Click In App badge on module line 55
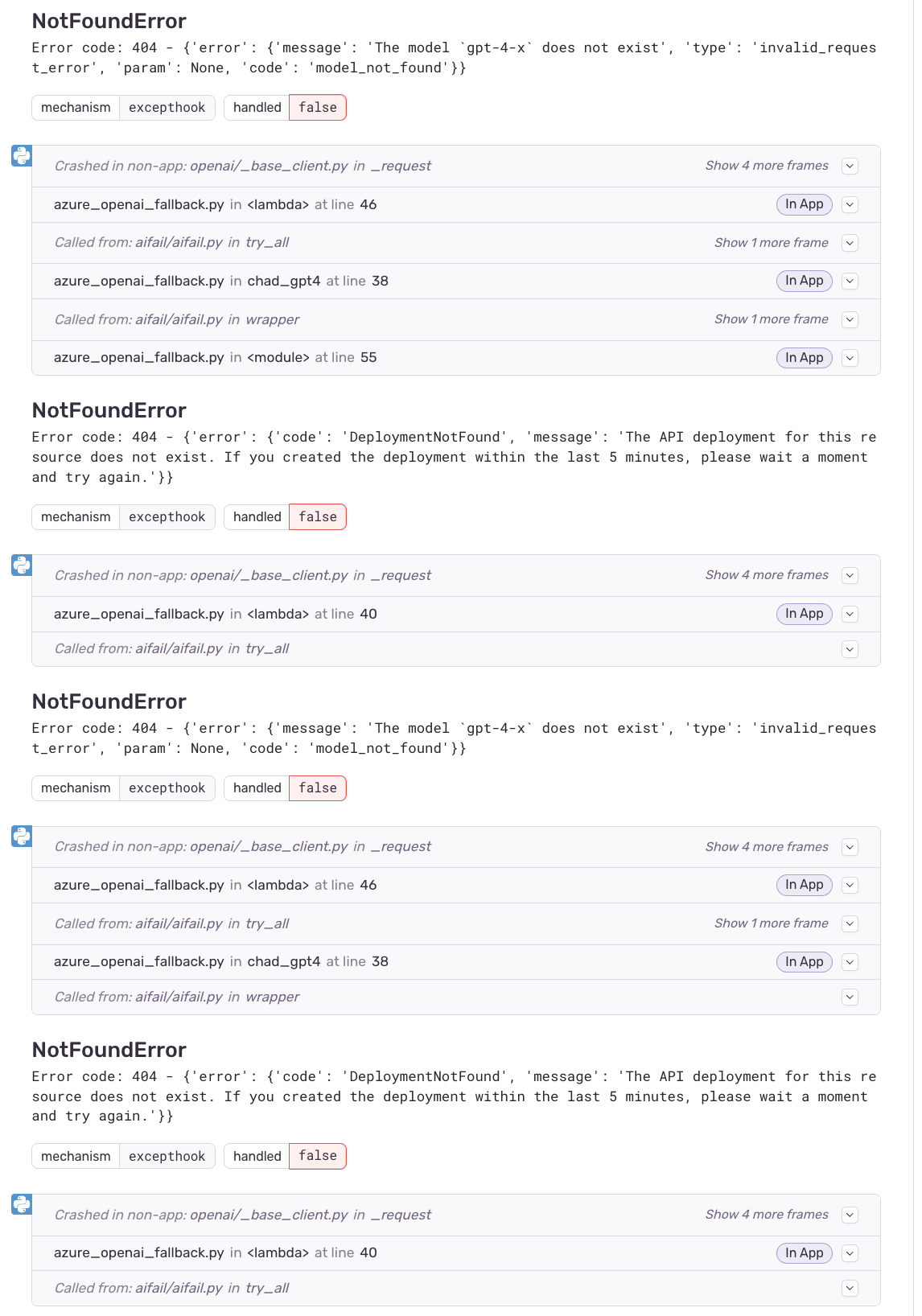 [805, 358]
